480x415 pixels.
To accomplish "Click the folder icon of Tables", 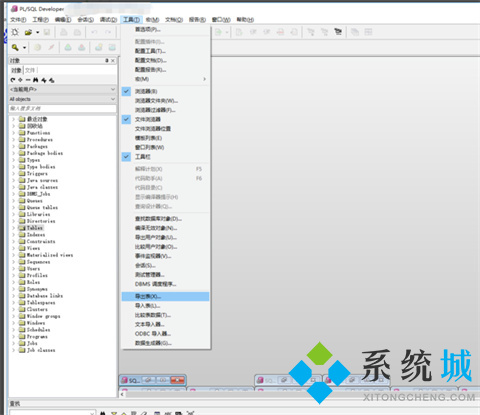I will pos(22,228).
